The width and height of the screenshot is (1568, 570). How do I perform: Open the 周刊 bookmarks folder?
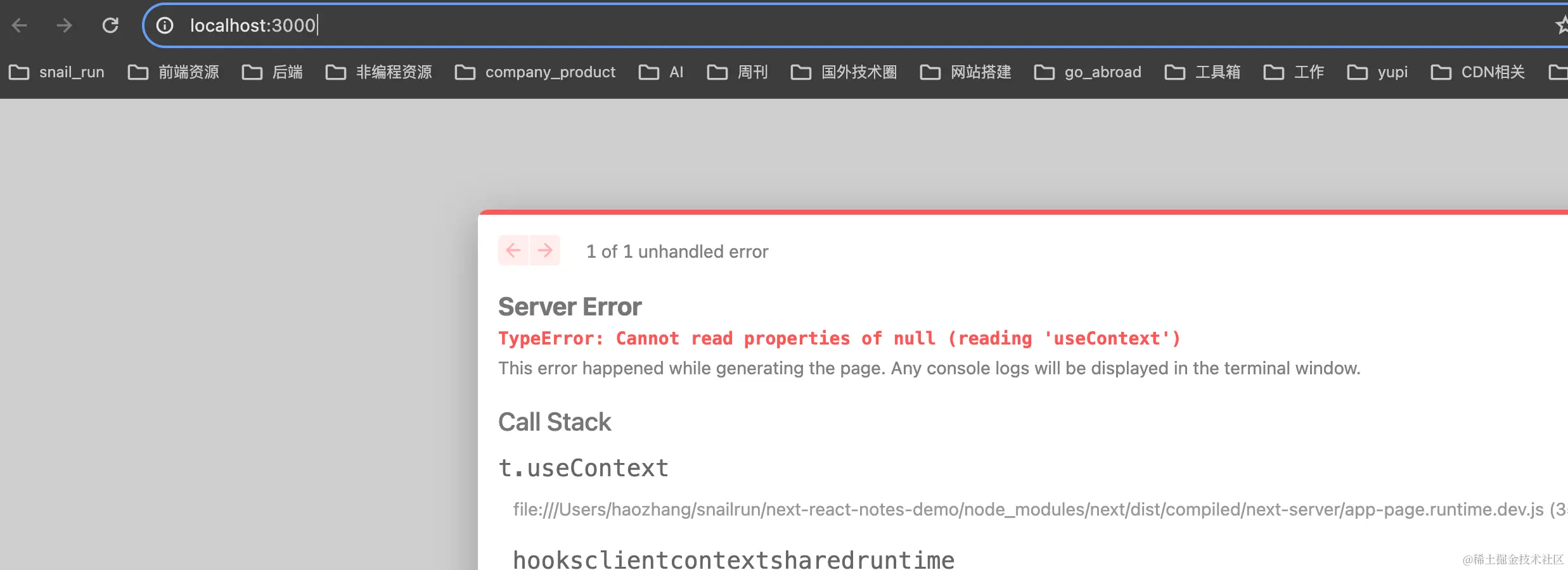[737, 72]
